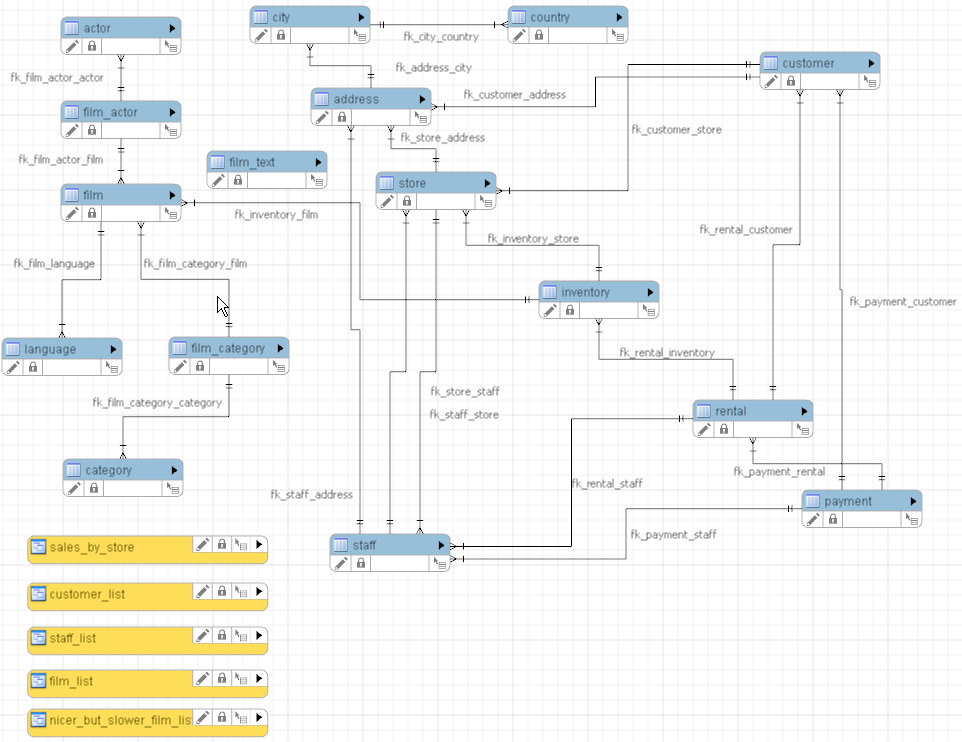Click the cursor-list icon on the rental table

804,429
